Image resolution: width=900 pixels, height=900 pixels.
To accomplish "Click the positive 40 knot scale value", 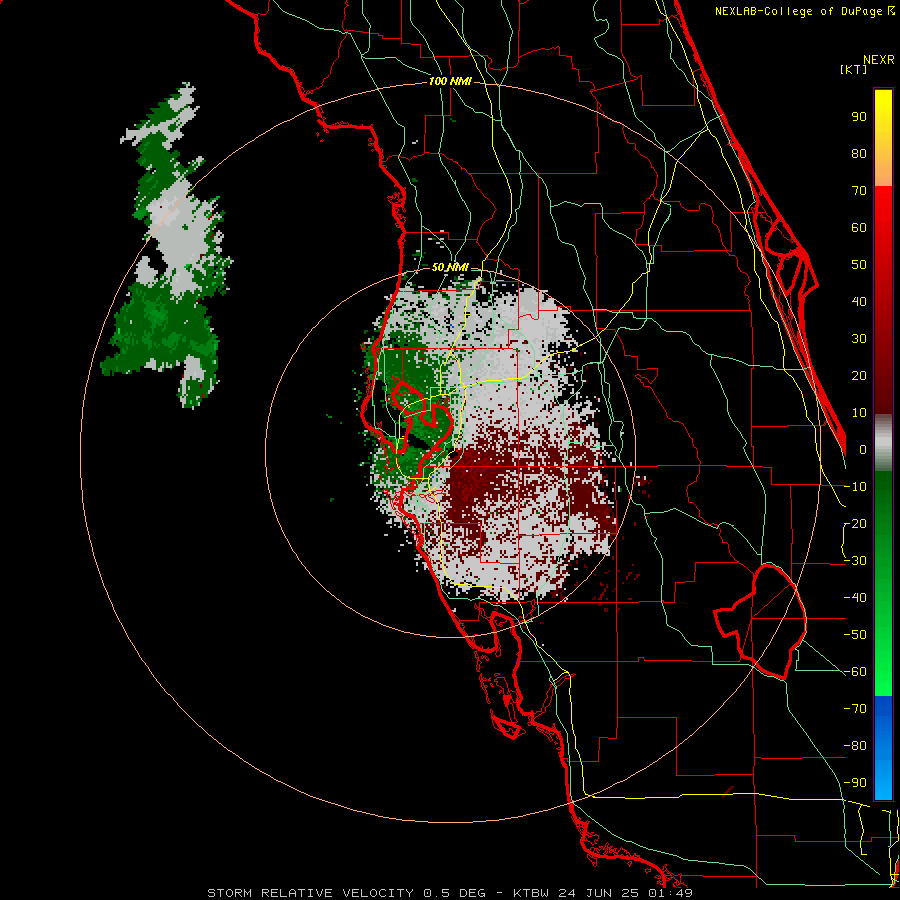I will coord(859,301).
